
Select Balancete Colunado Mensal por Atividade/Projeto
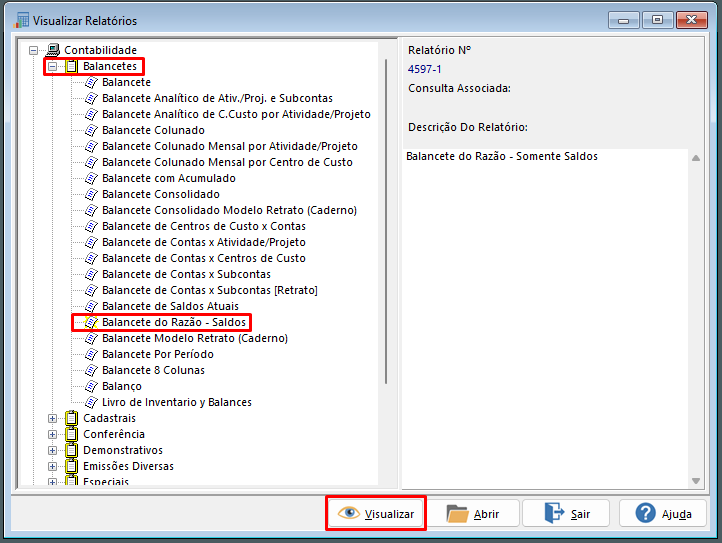point(230,146)
